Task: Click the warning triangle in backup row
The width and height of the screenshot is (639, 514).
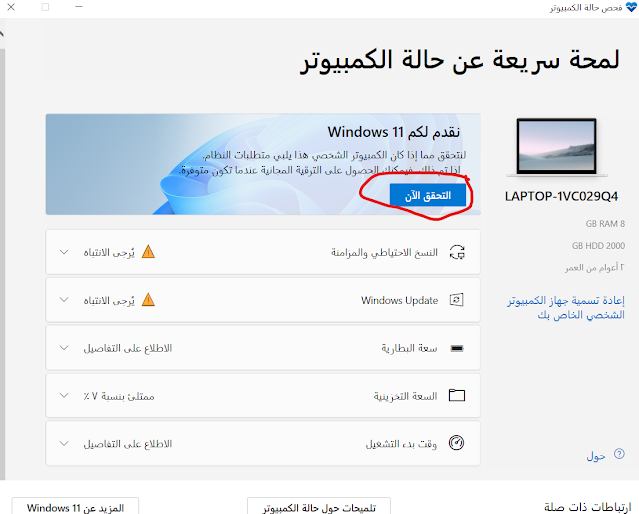Action: (x=148, y=252)
